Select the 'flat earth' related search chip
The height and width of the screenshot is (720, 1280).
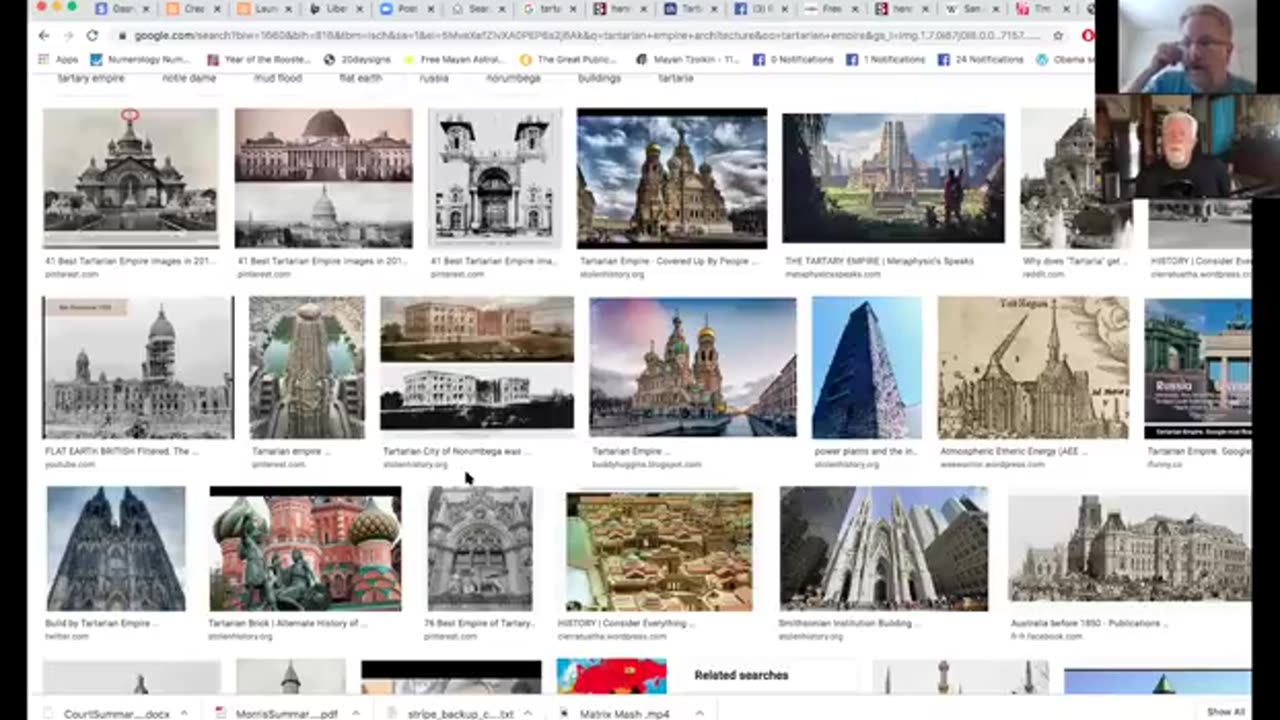(x=361, y=78)
